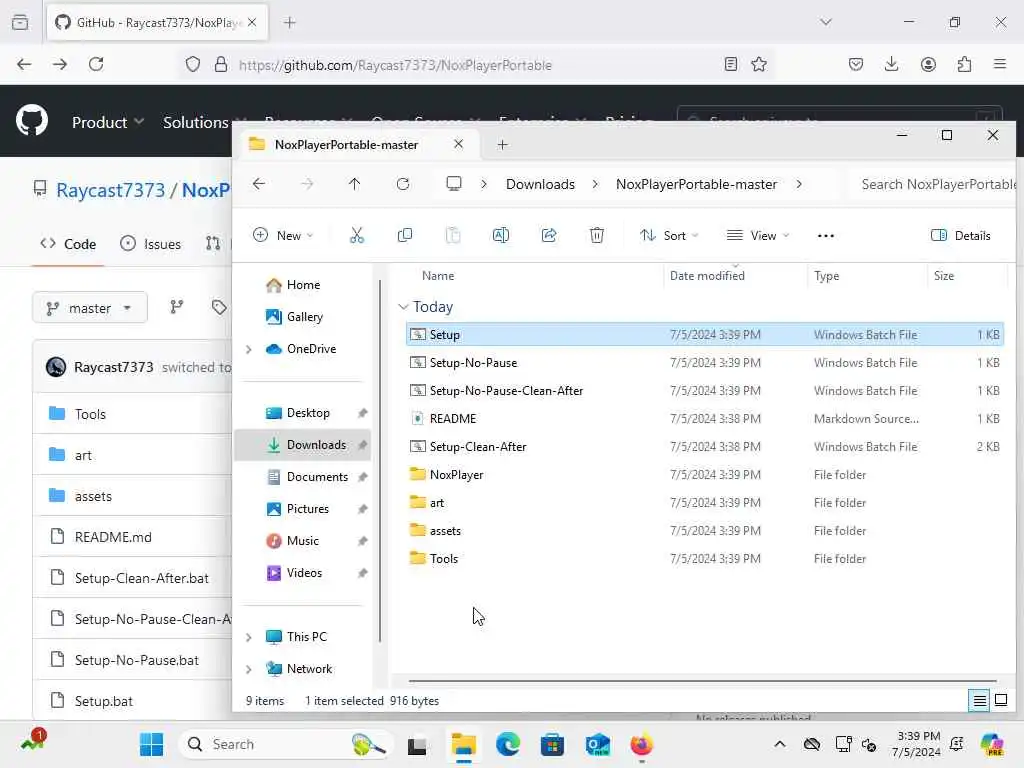
Task: Select the Setup-No-Pause batch file
Action: pos(705,362)
